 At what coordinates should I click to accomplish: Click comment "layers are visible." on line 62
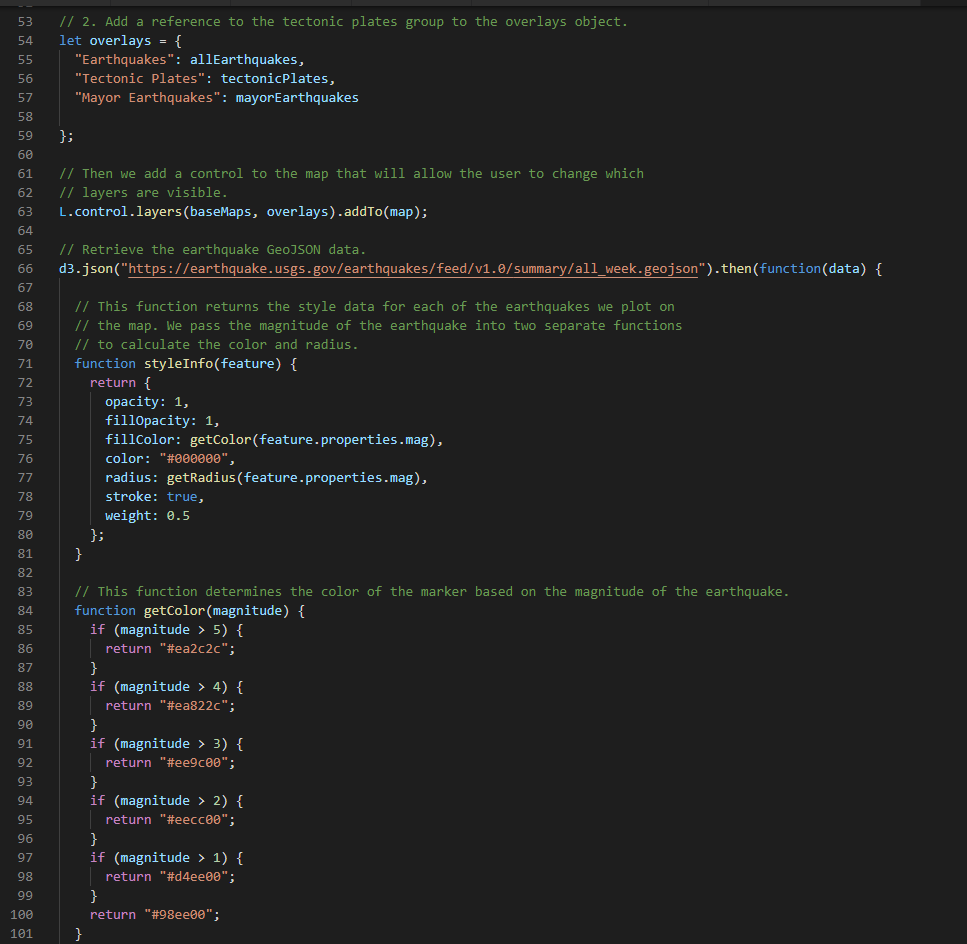pos(143,193)
